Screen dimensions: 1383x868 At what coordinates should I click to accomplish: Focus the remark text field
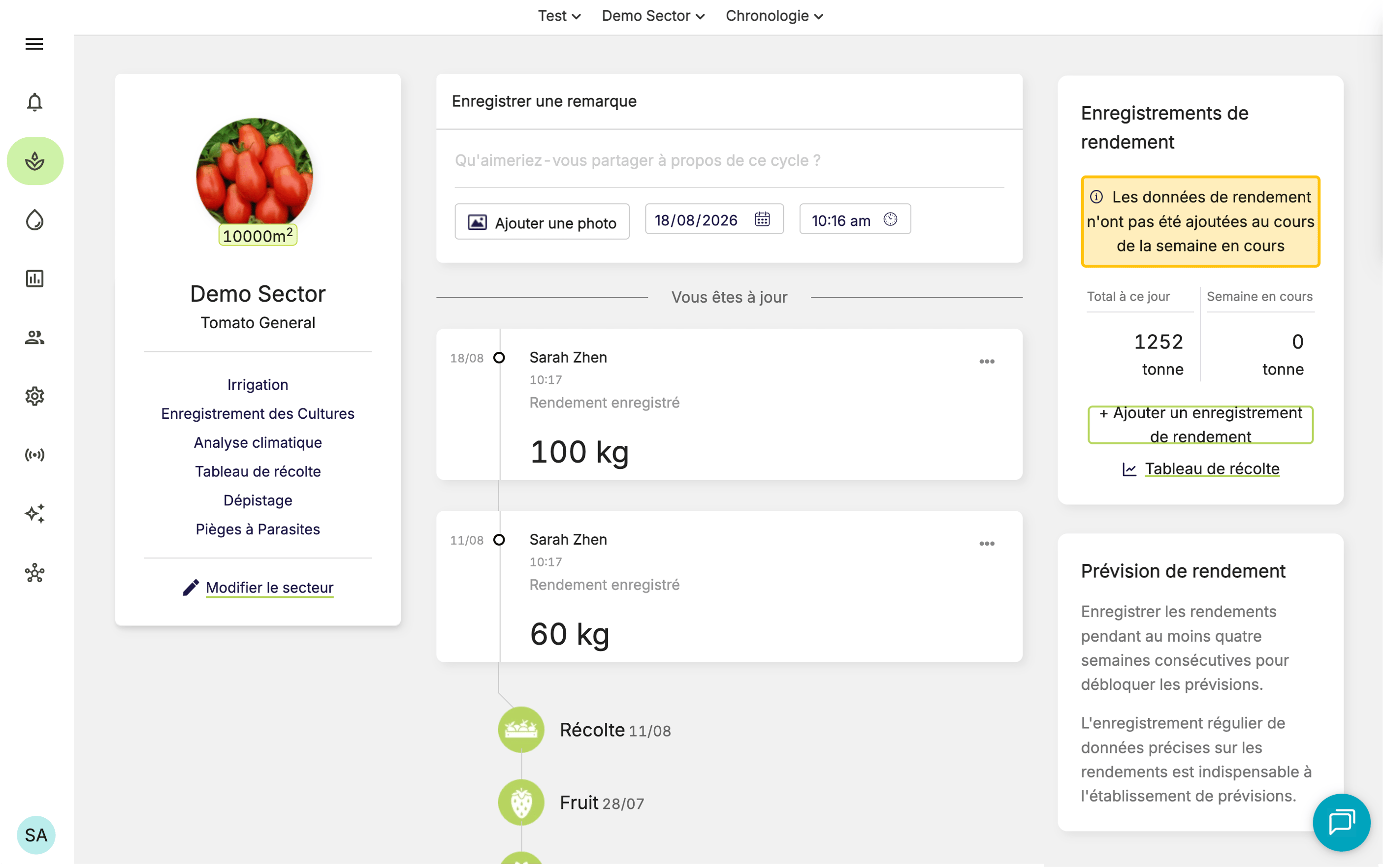coord(729,161)
